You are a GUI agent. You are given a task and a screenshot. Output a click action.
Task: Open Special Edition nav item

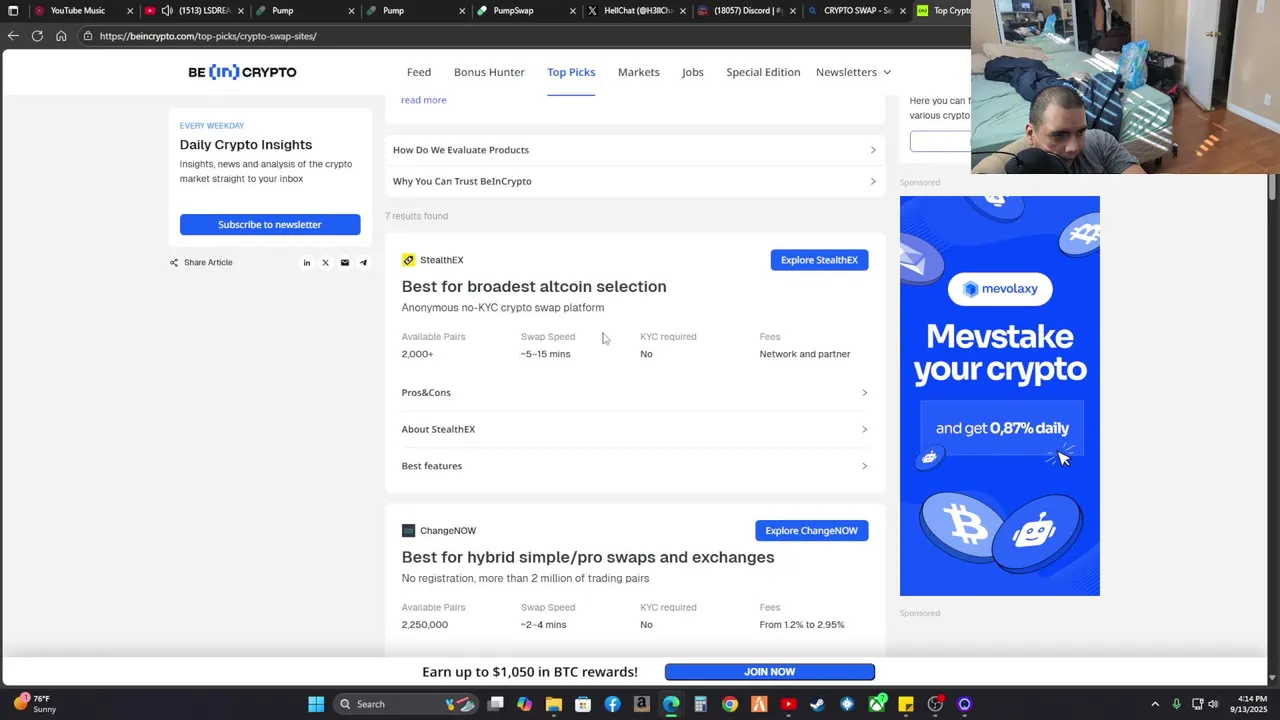763,72
